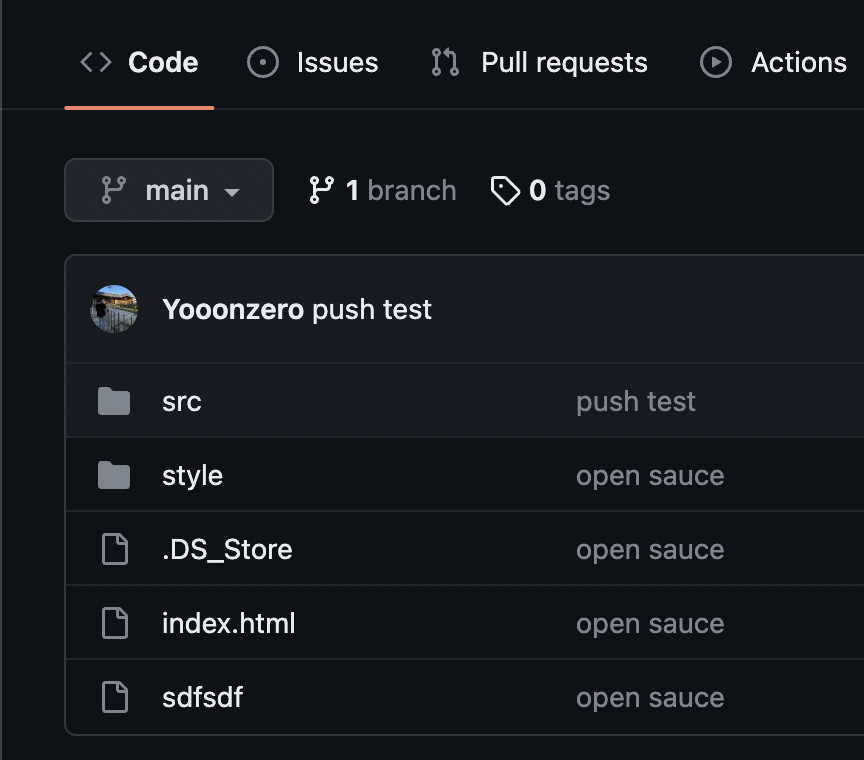This screenshot has width=864, height=760.
Task: Click the src folder icon
Action: [114, 402]
